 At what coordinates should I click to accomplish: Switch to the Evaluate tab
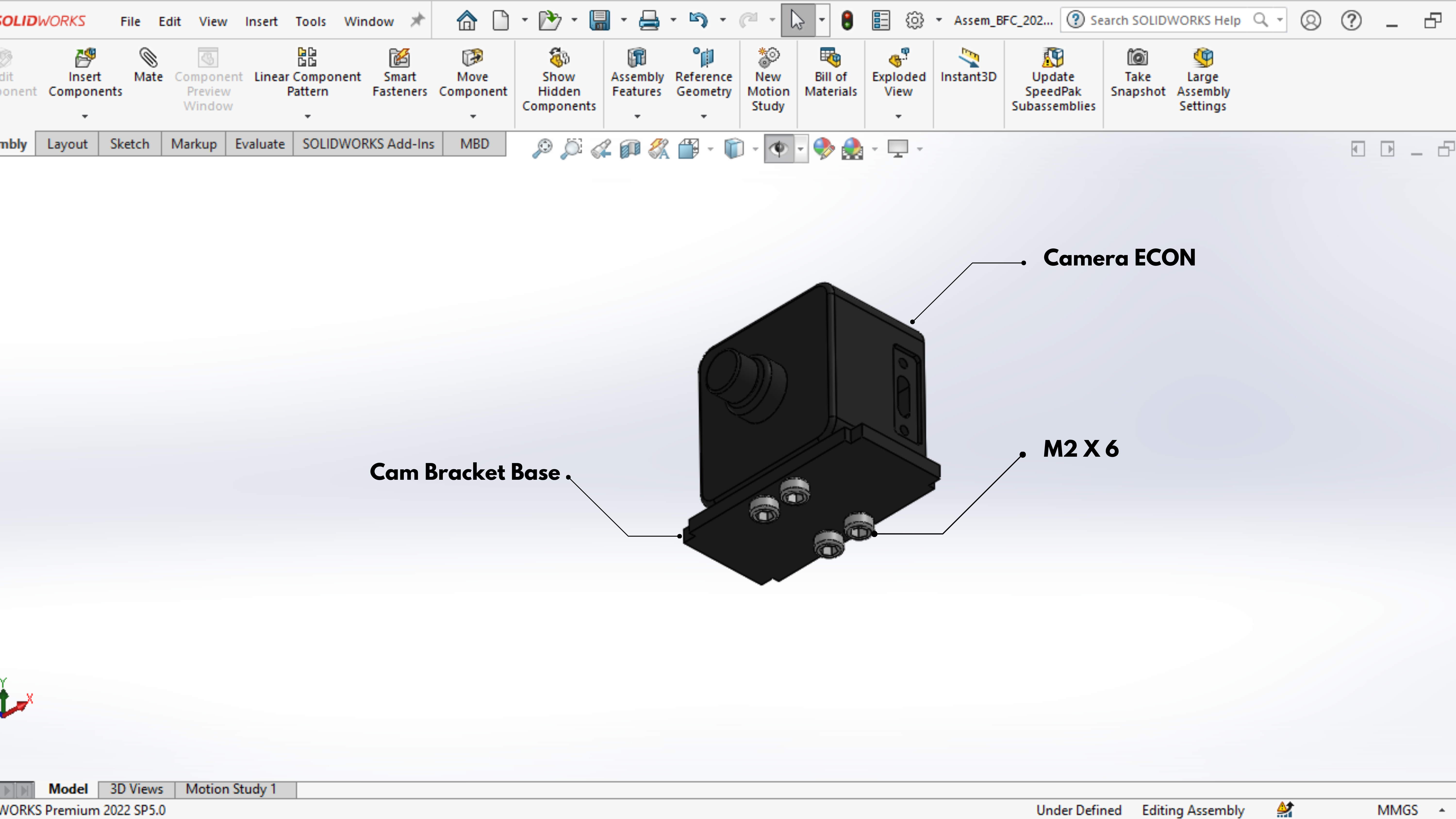click(x=259, y=144)
